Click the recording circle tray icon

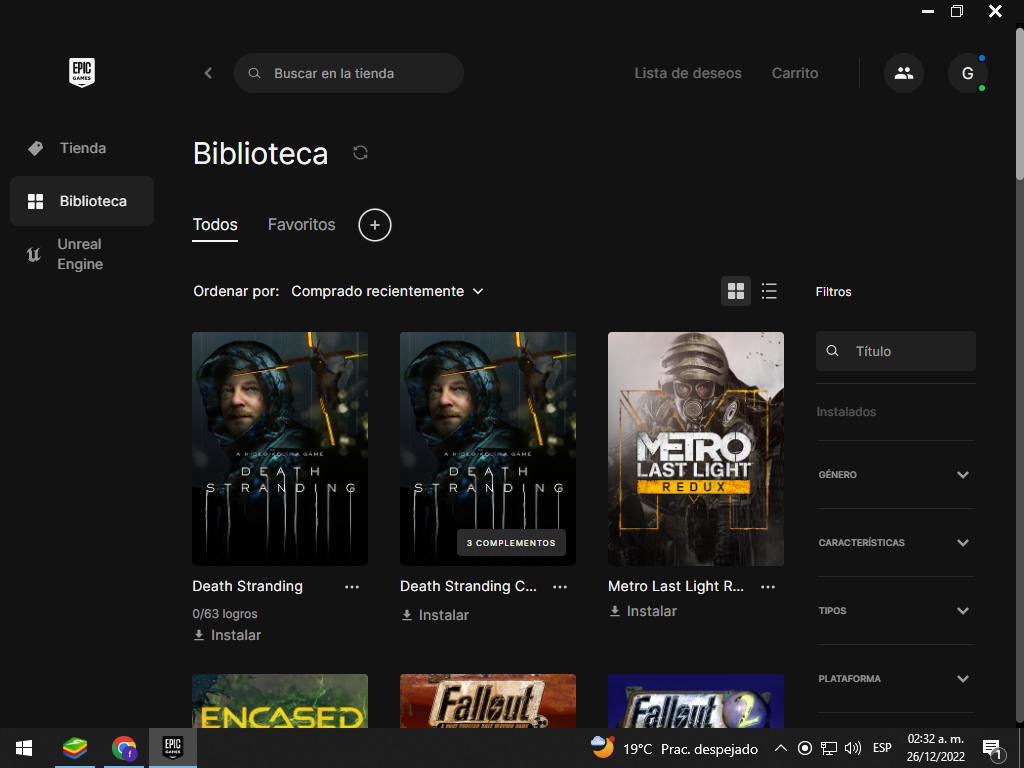pyautogui.click(x=805, y=748)
